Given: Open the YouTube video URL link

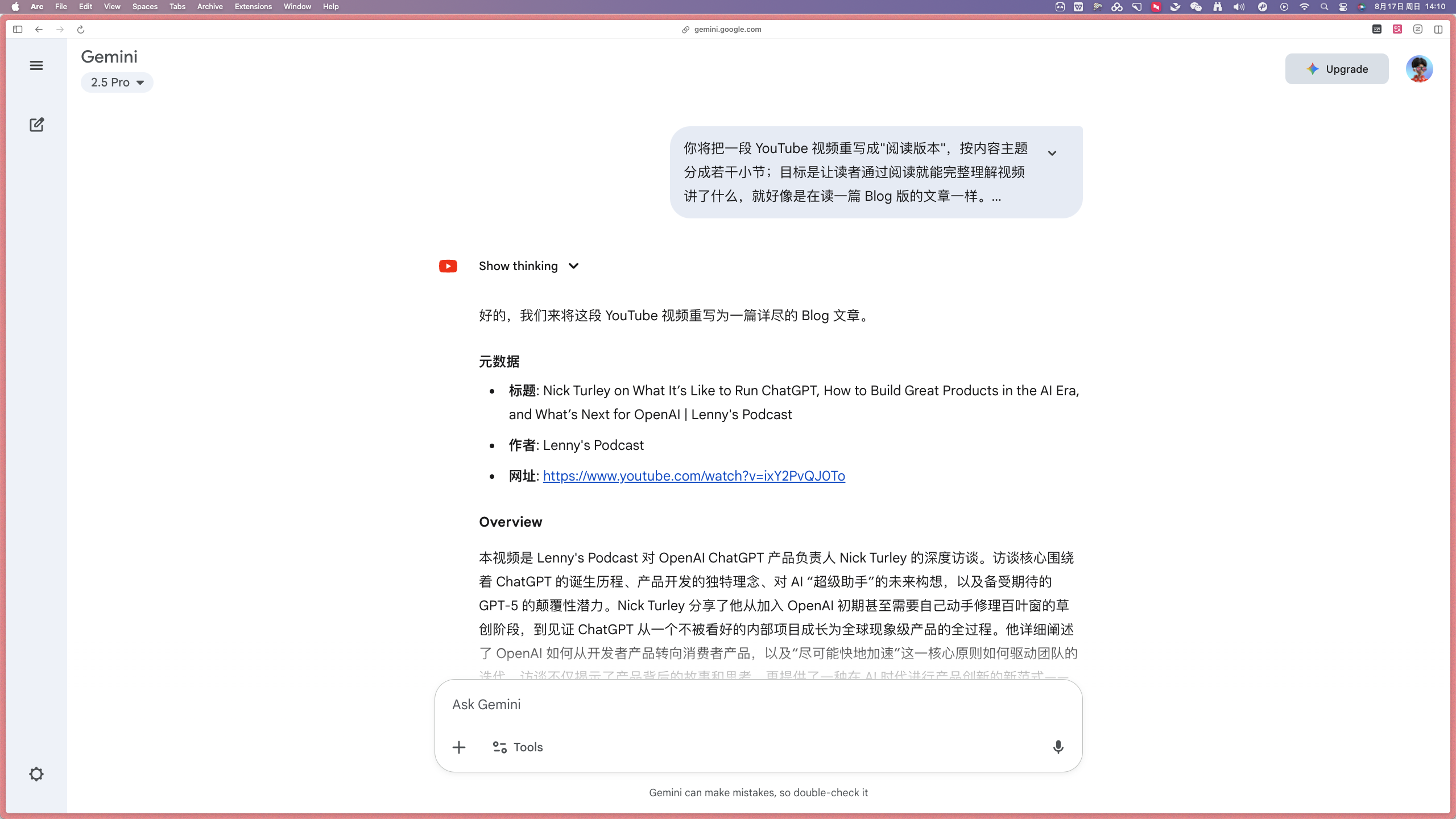Looking at the screenshot, I should tap(694, 476).
